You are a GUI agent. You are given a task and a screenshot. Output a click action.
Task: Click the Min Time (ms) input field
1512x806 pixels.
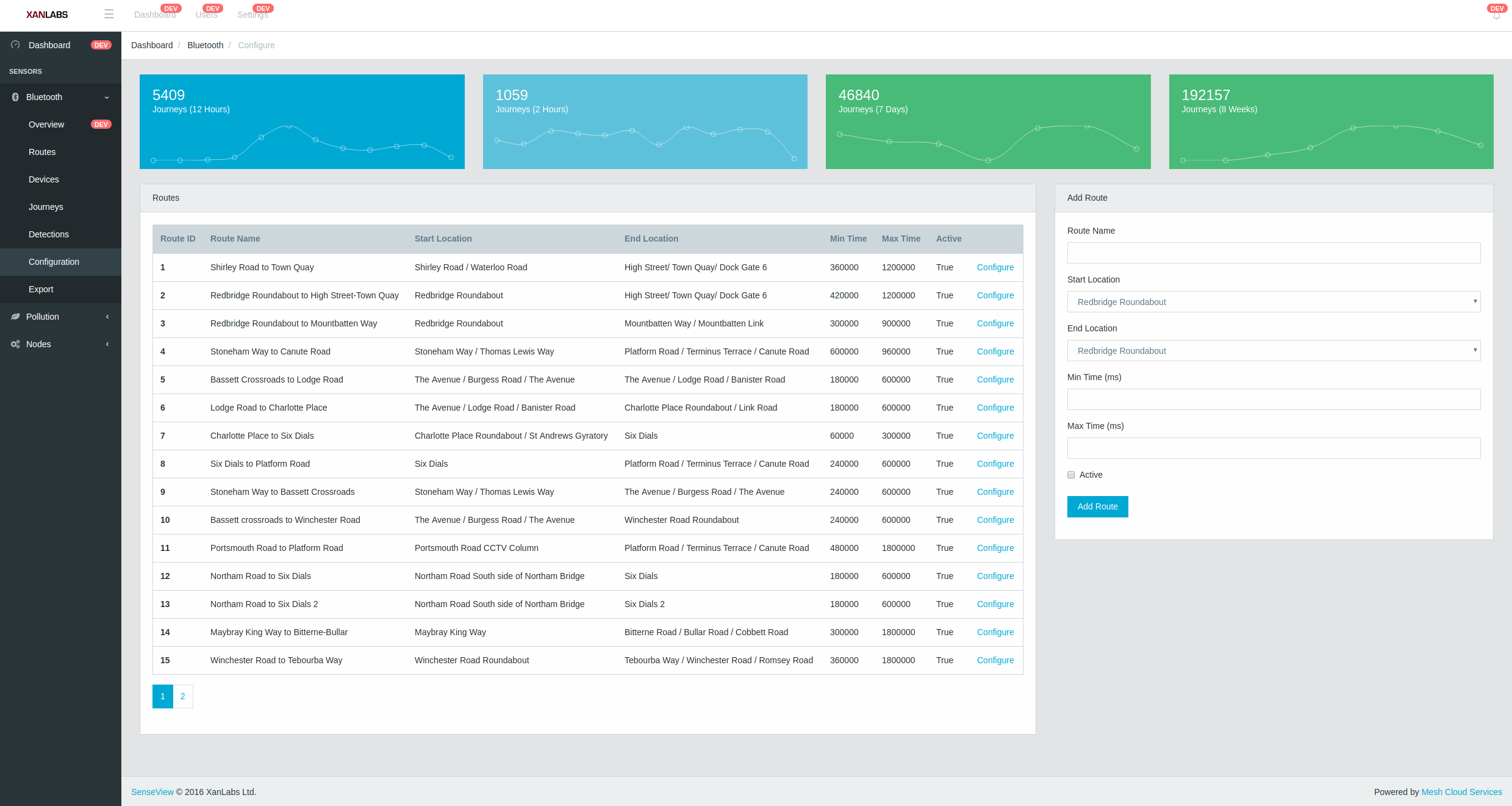1274,400
